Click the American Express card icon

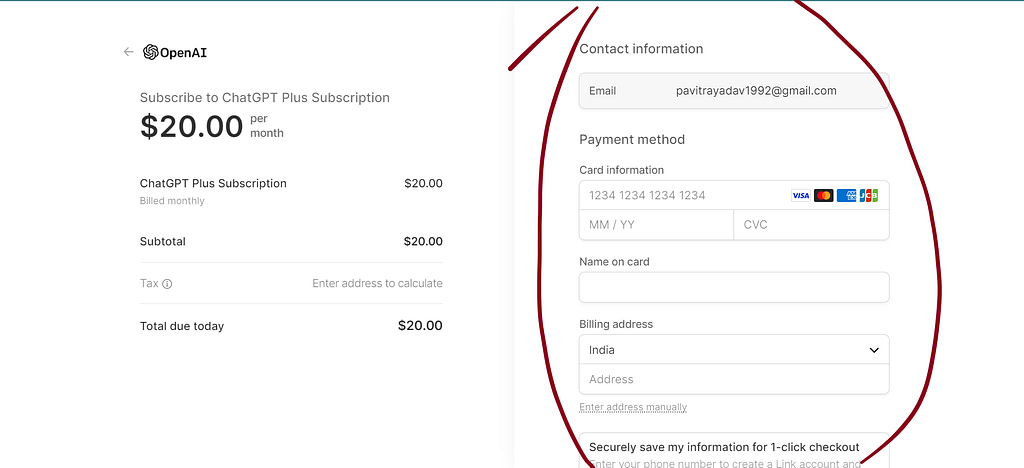point(846,195)
